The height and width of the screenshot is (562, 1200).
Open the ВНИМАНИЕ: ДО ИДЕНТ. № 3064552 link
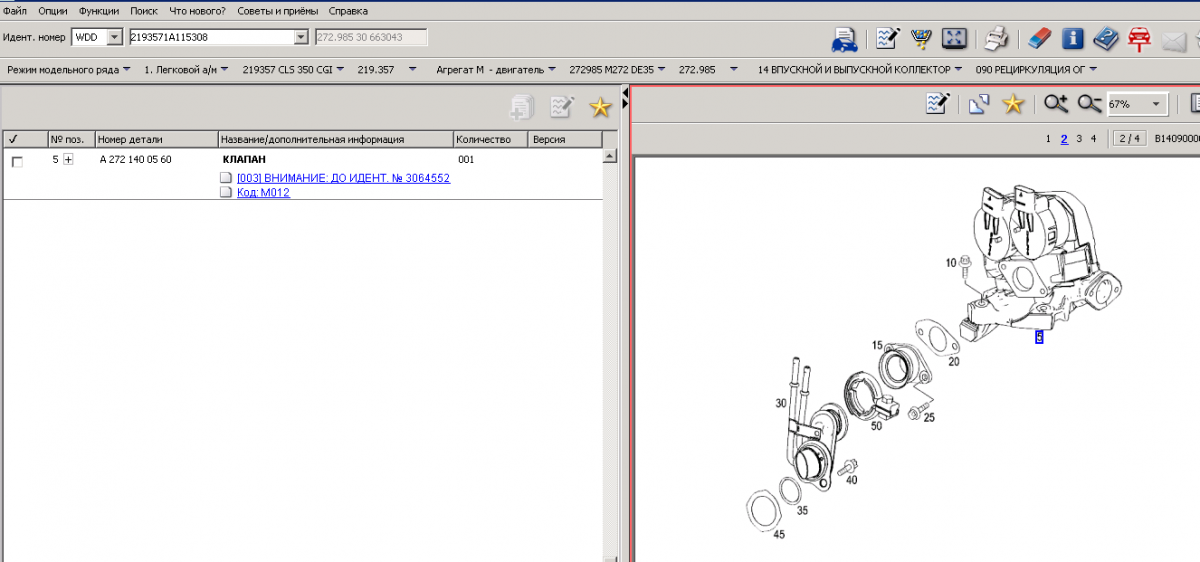[343, 178]
